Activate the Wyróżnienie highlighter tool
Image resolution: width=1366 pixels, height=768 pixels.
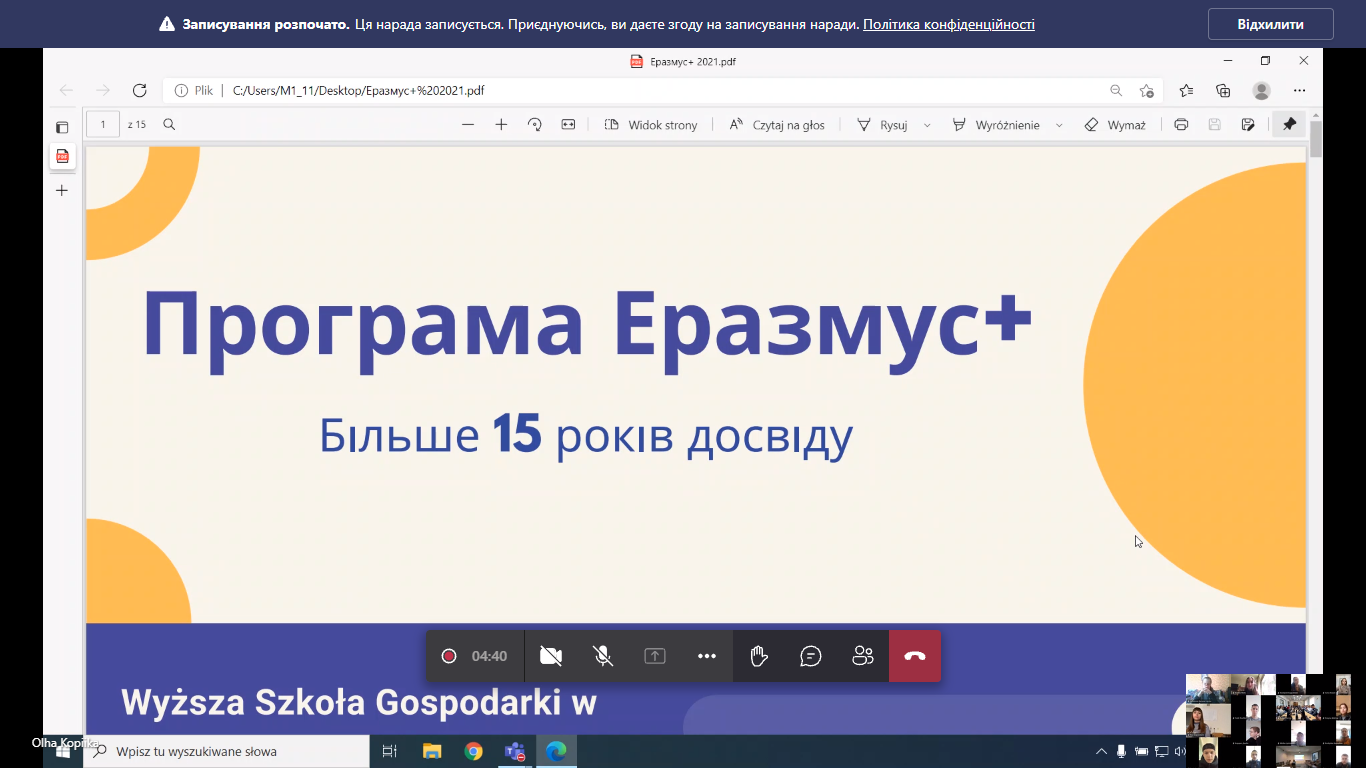[995, 125]
